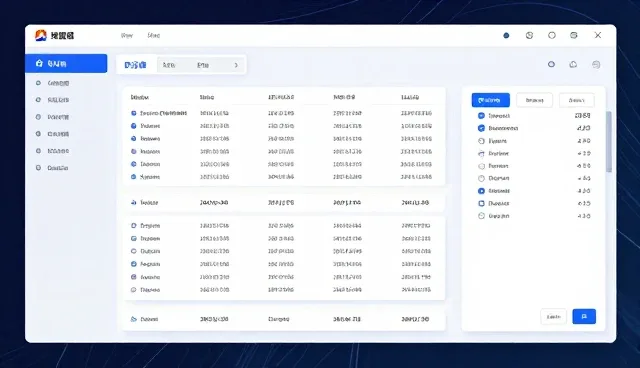Click the orange and blue app logo

[x=40, y=35]
